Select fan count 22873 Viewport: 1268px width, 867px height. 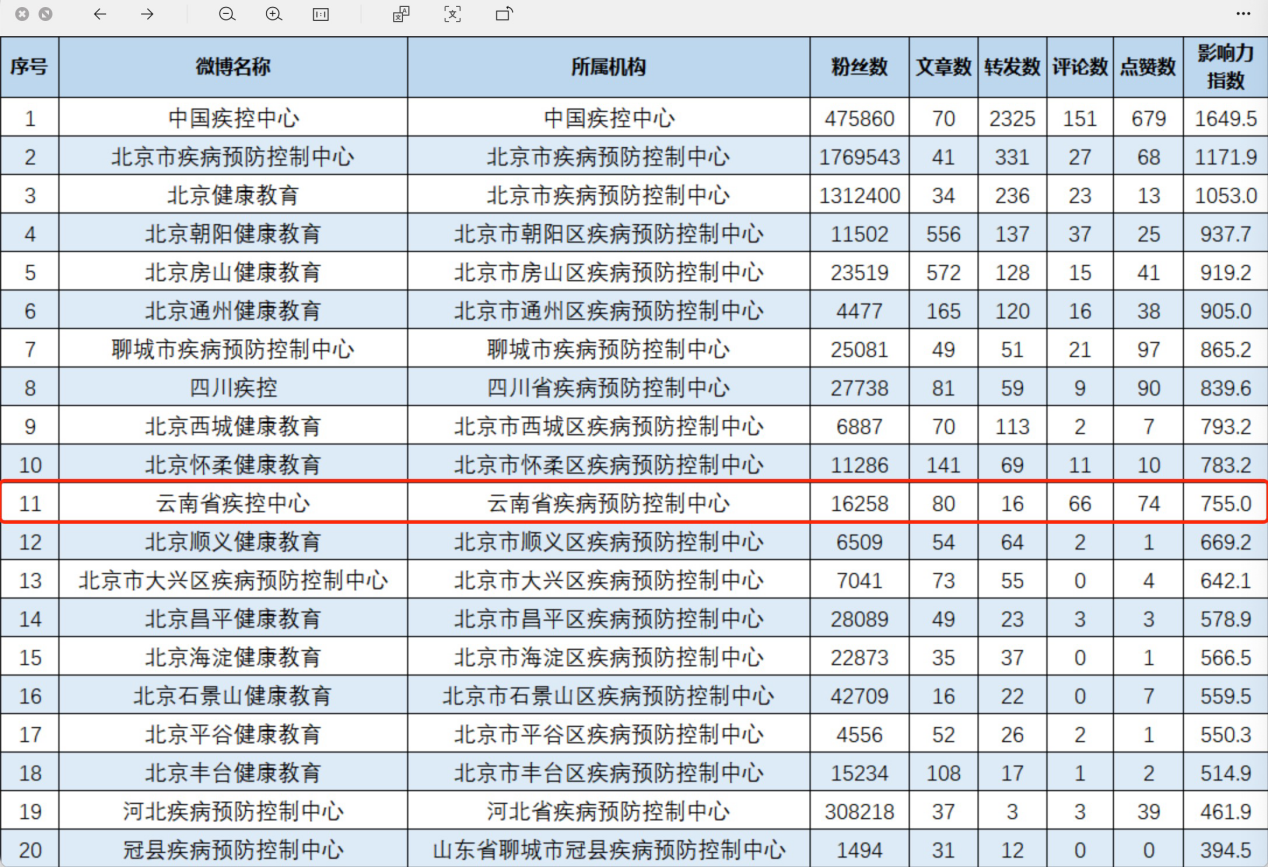(x=860, y=657)
